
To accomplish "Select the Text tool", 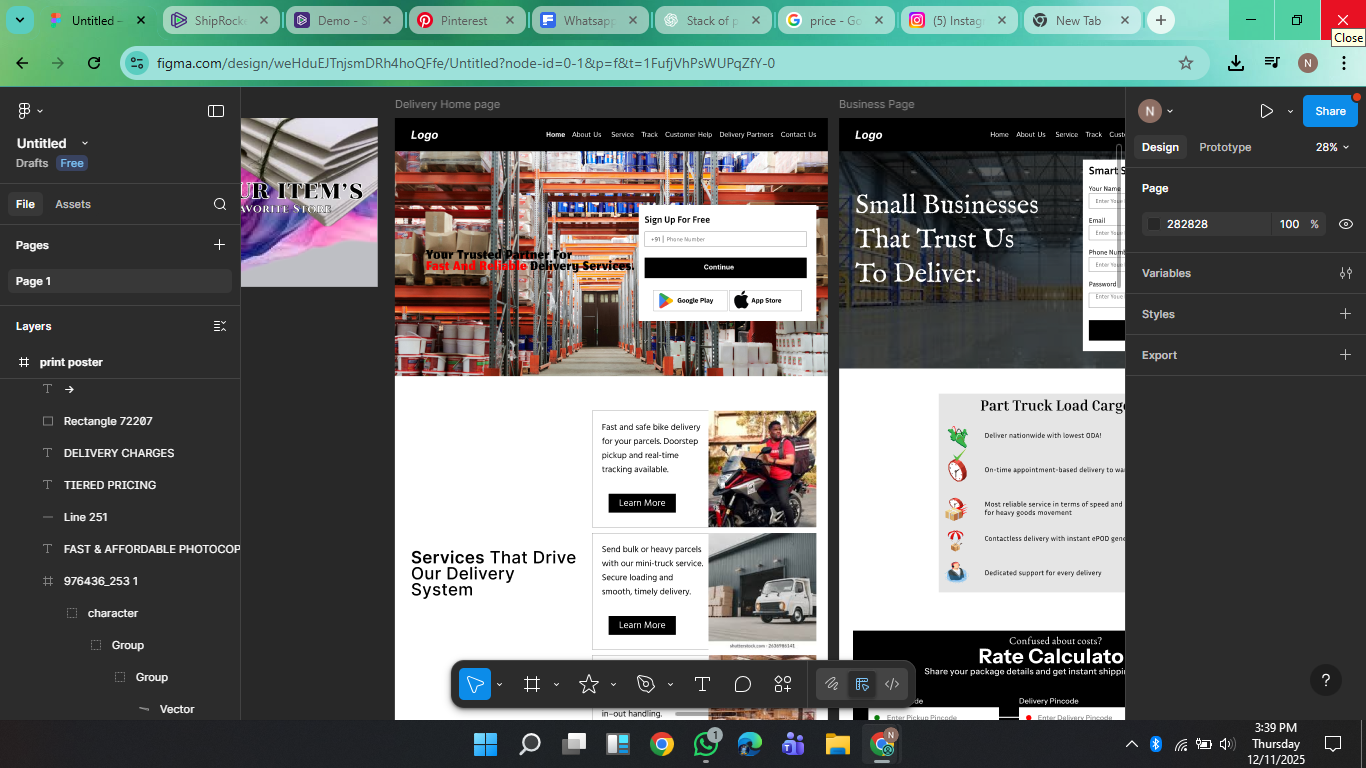I will tap(702, 684).
